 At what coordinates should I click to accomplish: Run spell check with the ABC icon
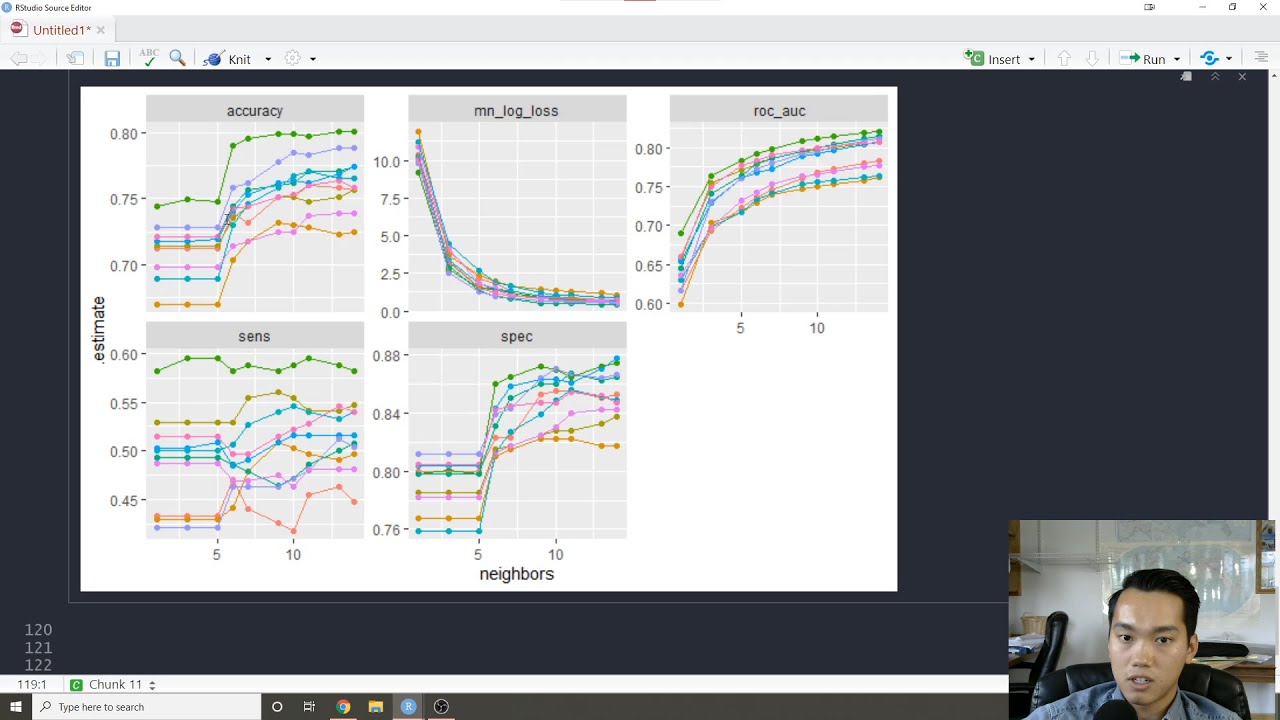click(x=149, y=58)
